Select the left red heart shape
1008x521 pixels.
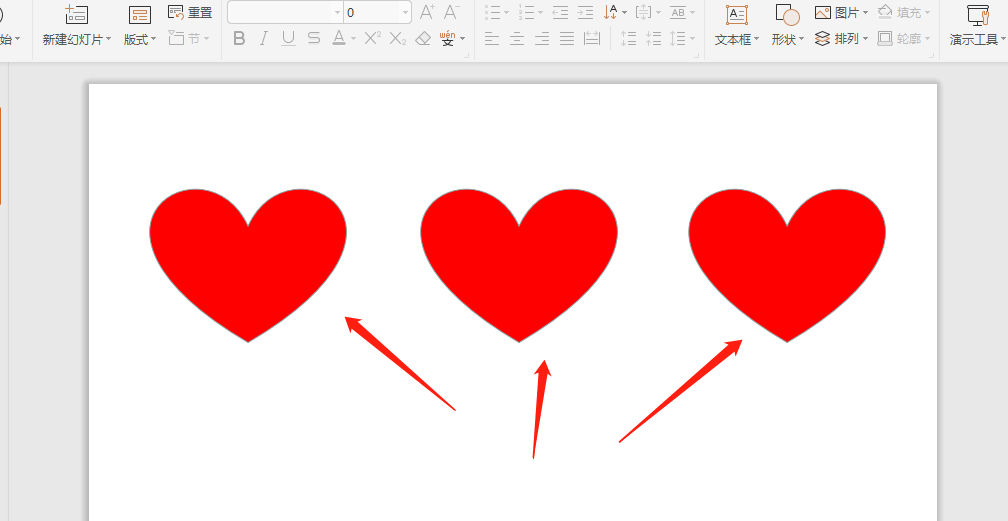tap(248, 265)
